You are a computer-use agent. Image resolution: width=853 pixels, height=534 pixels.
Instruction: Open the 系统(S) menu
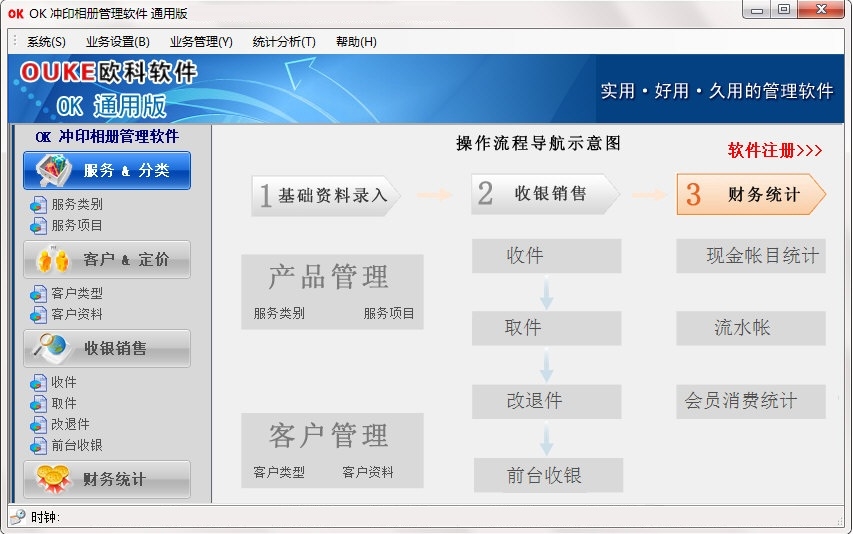coord(46,42)
